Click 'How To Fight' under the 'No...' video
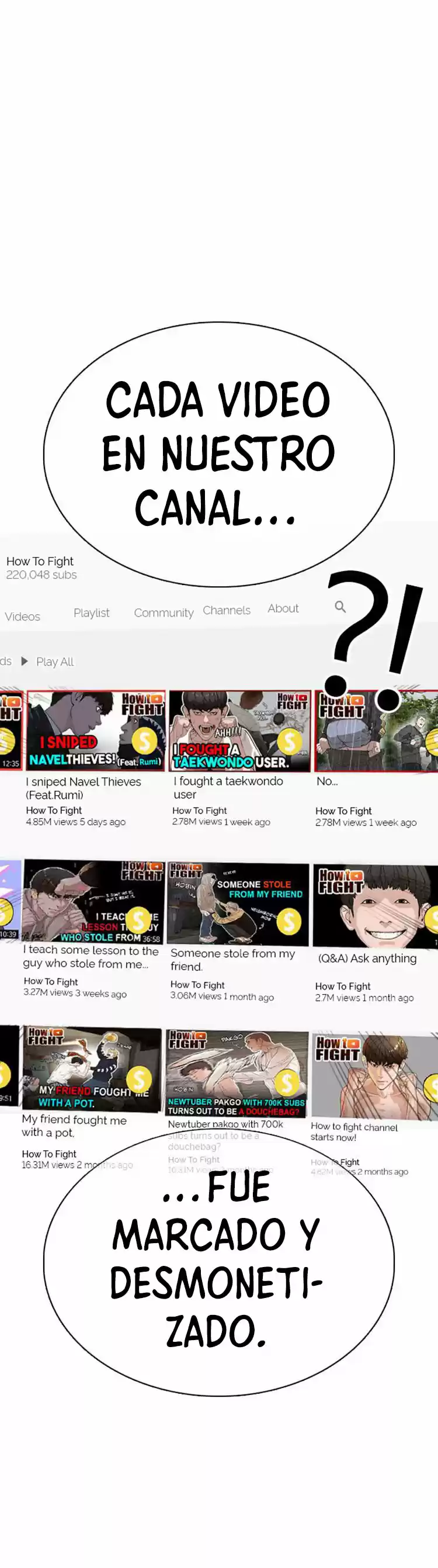Viewport: 438px width, 1568px height. [343, 811]
